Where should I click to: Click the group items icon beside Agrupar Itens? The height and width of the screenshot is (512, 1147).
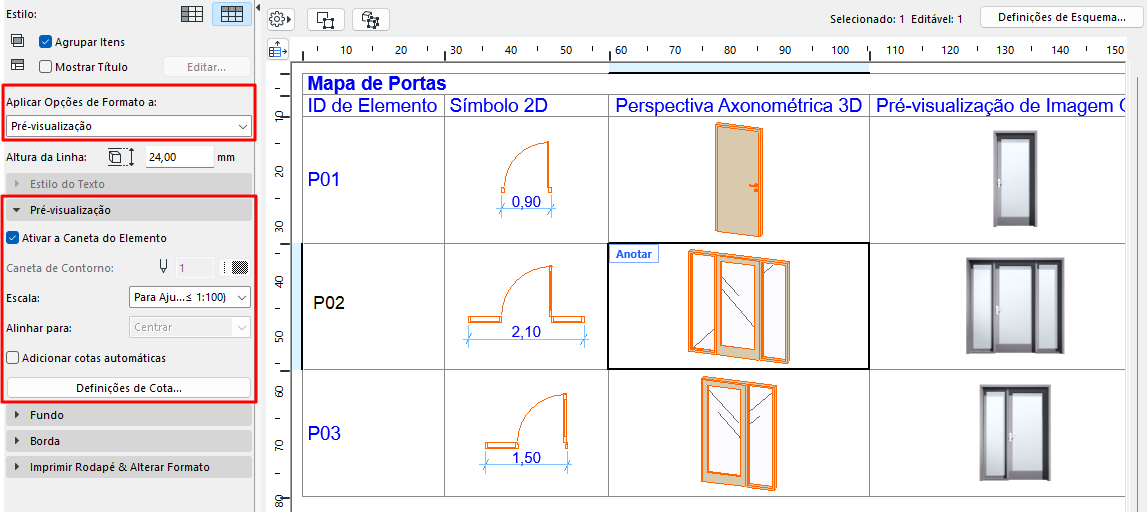pos(18,42)
